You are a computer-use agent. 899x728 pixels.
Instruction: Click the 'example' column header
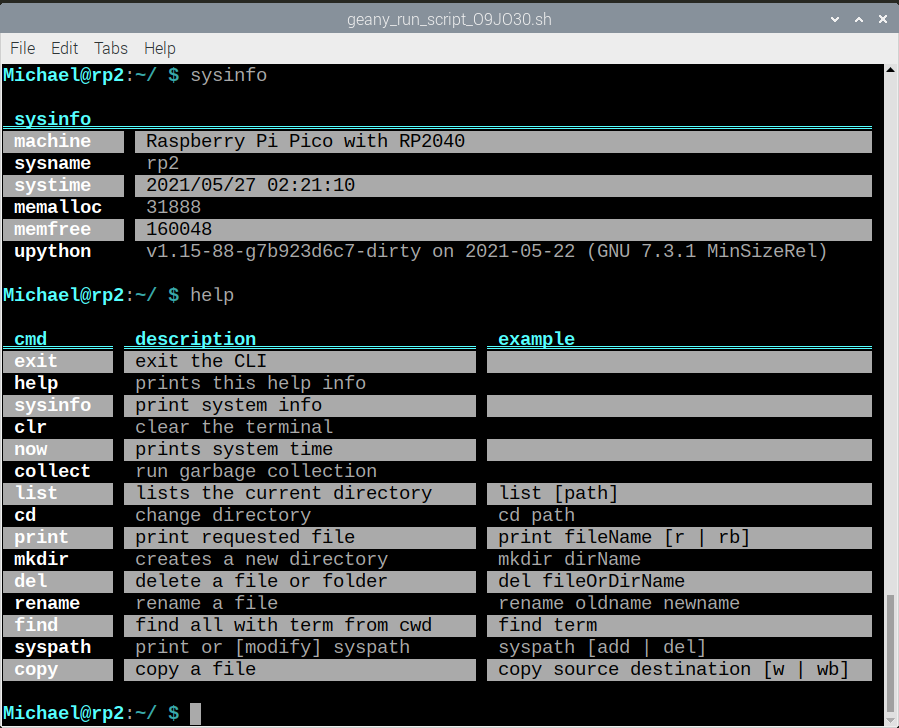536,339
